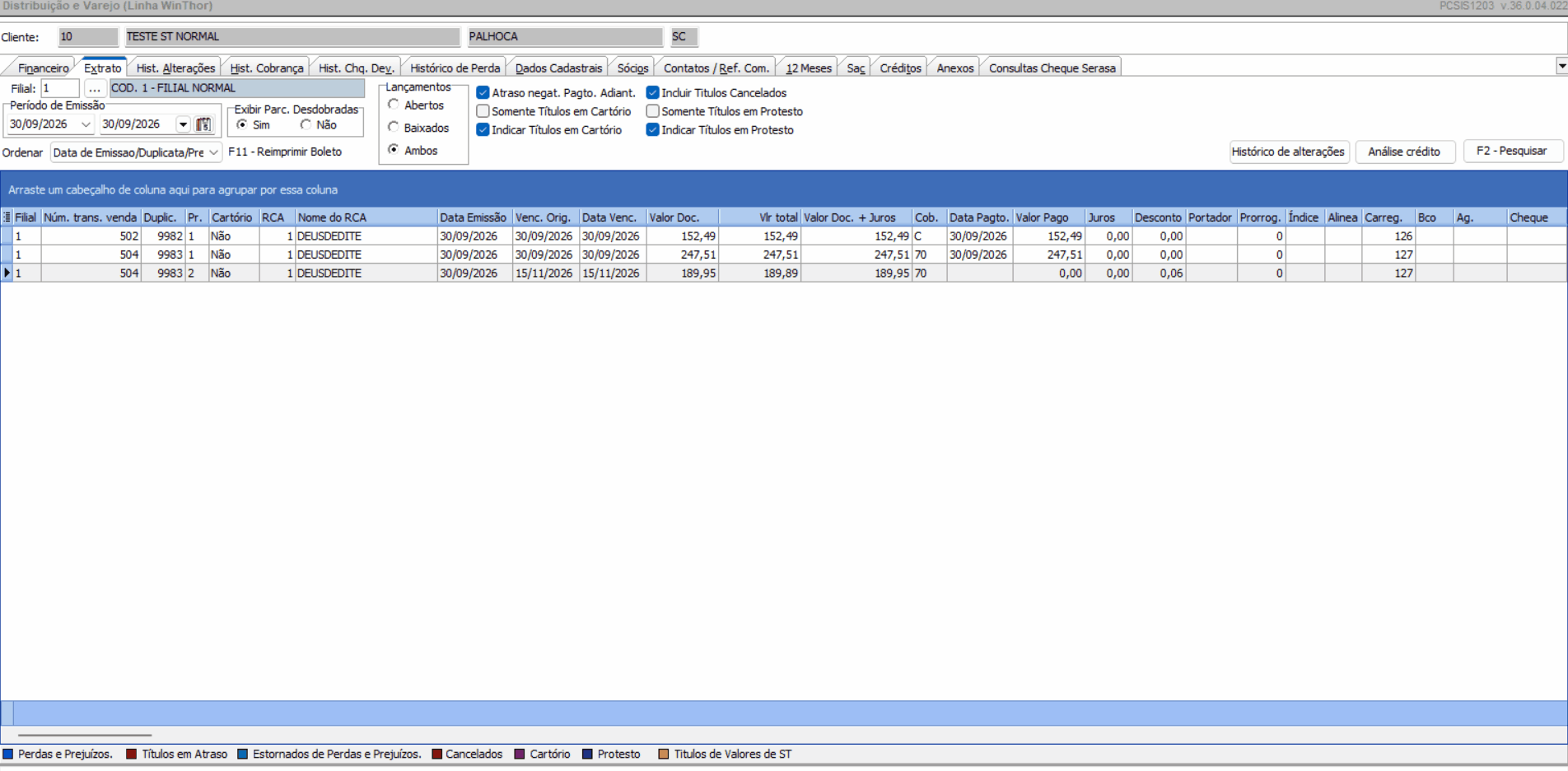The height and width of the screenshot is (771, 1568).
Task: Toggle Incluir Títulos Cancelados checkbox
Action: pos(653,93)
